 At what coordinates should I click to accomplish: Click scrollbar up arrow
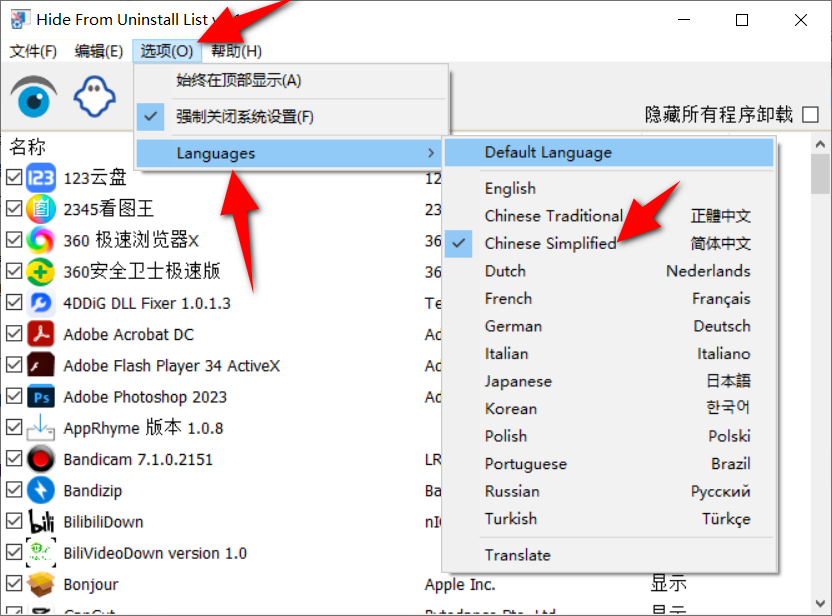(820, 144)
